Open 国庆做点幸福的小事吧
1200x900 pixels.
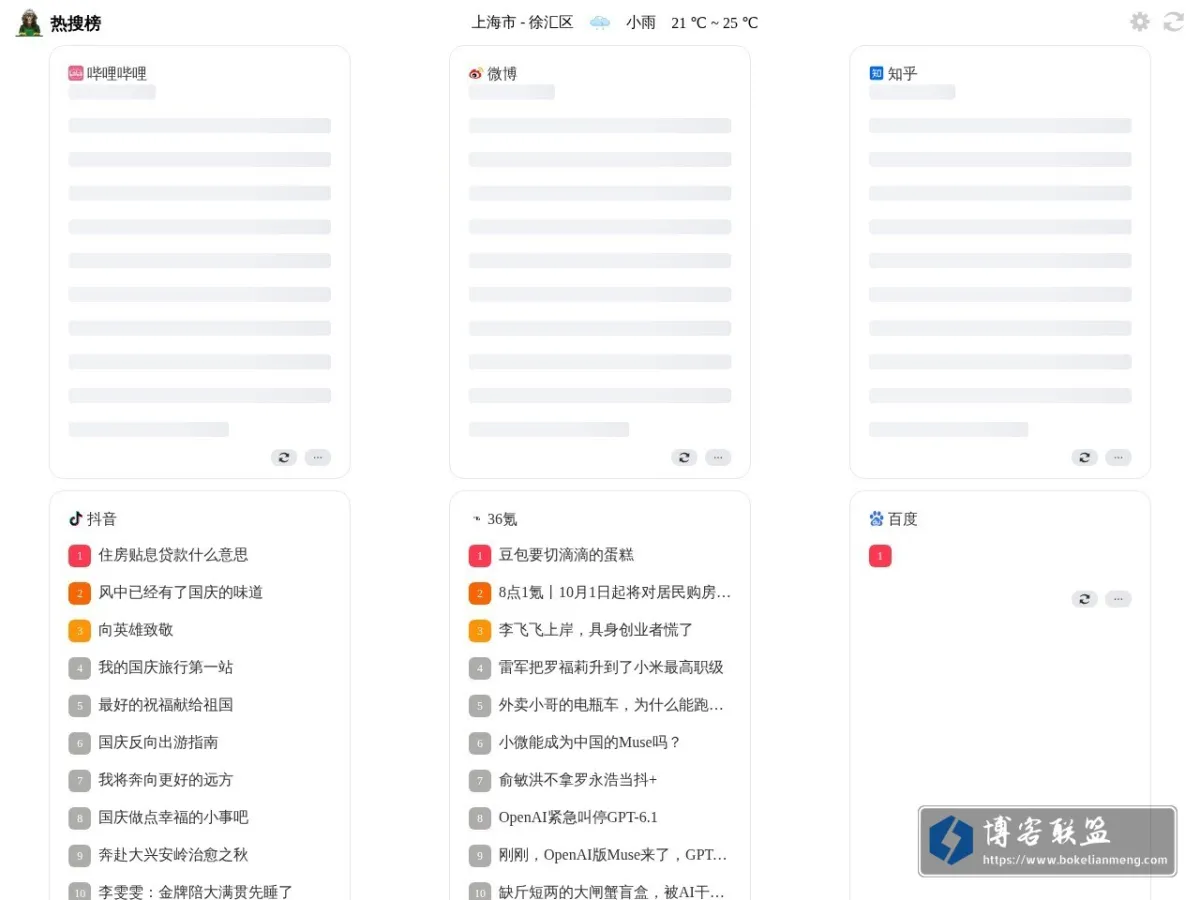[173, 817]
